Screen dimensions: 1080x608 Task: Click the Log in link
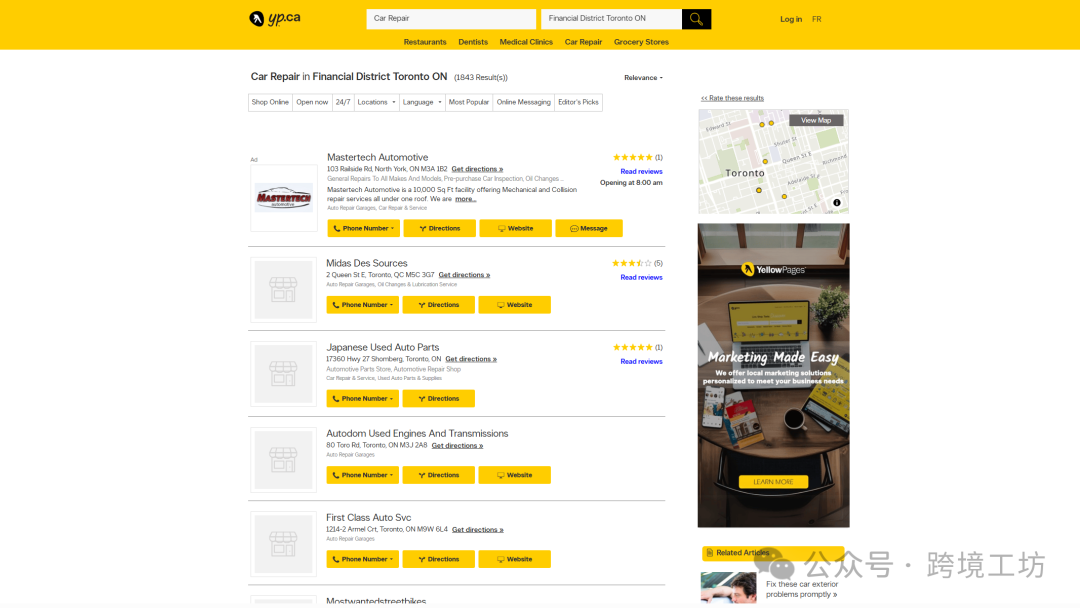tap(791, 19)
